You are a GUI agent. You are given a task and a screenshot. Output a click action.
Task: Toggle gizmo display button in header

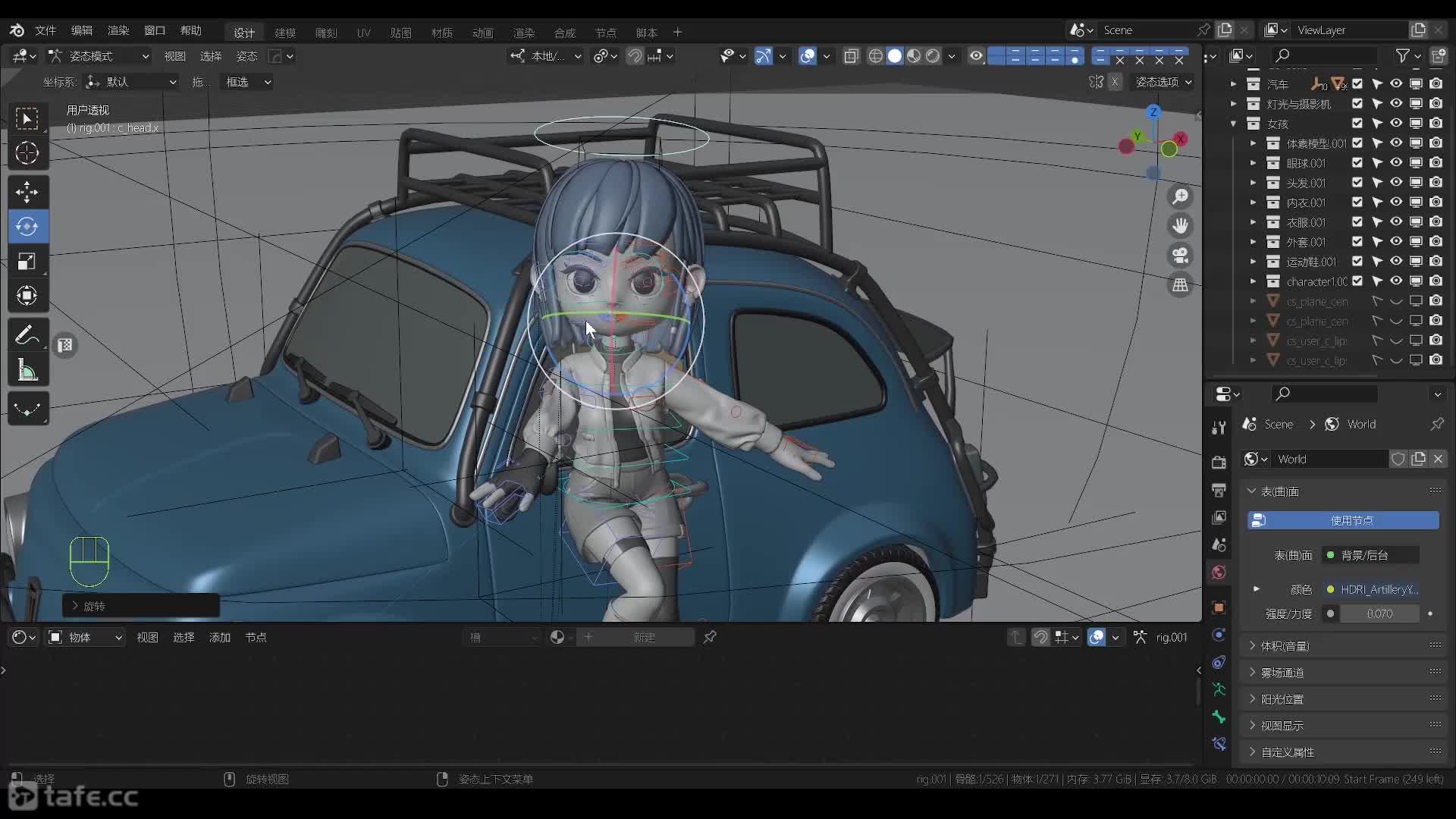coord(764,56)
